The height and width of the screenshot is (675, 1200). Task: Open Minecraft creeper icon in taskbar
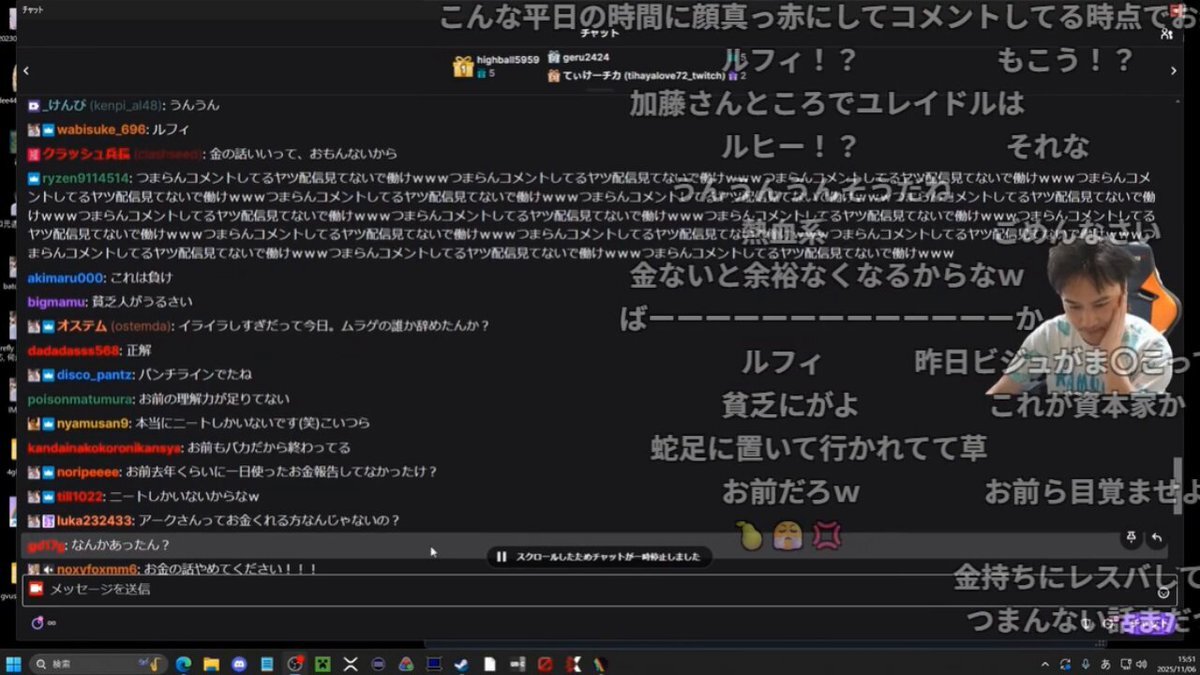coord(323,663)
